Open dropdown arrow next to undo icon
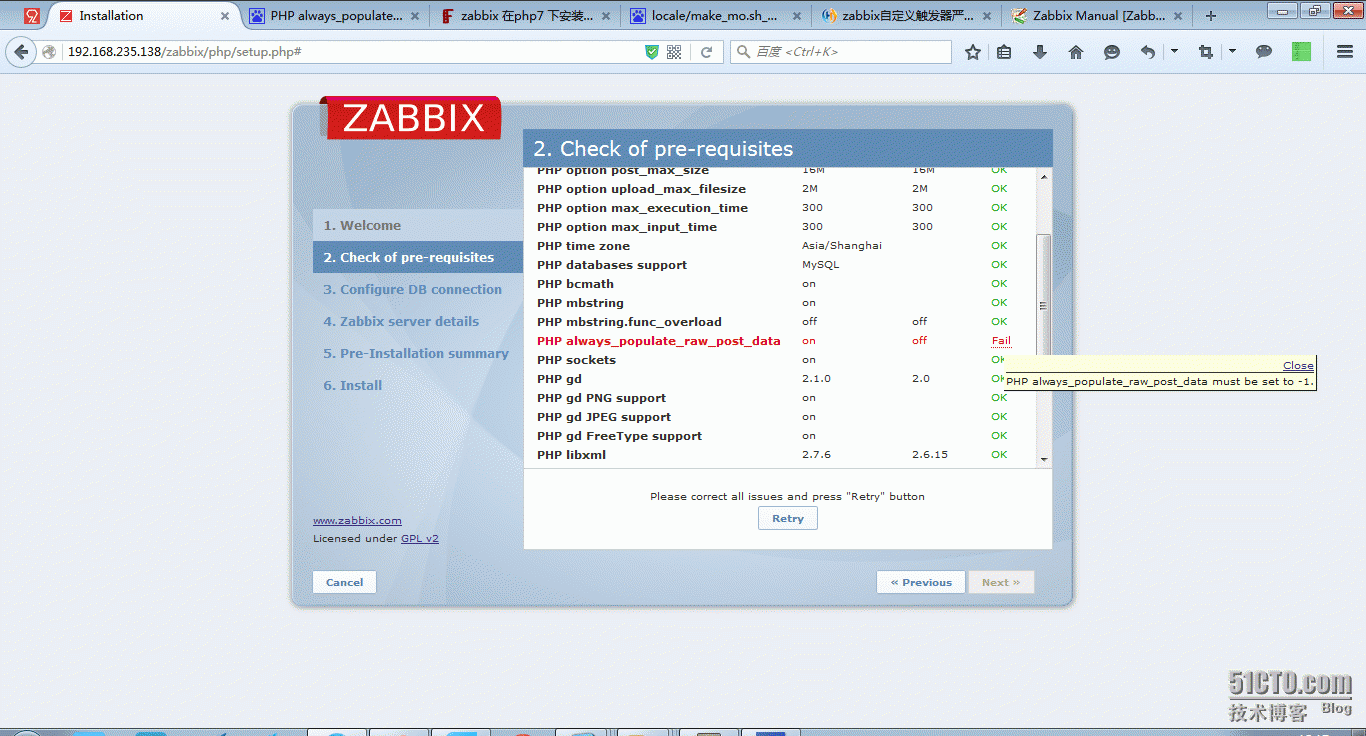Screen dimensions: 1366x736 [1174, 52]
